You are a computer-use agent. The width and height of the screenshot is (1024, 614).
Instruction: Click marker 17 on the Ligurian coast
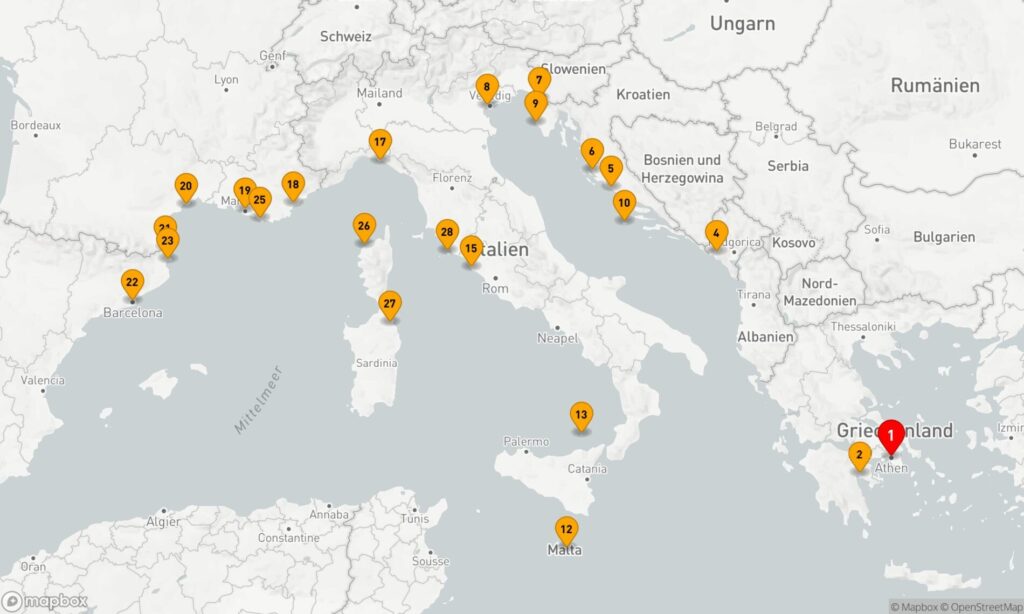pos(380,143)
